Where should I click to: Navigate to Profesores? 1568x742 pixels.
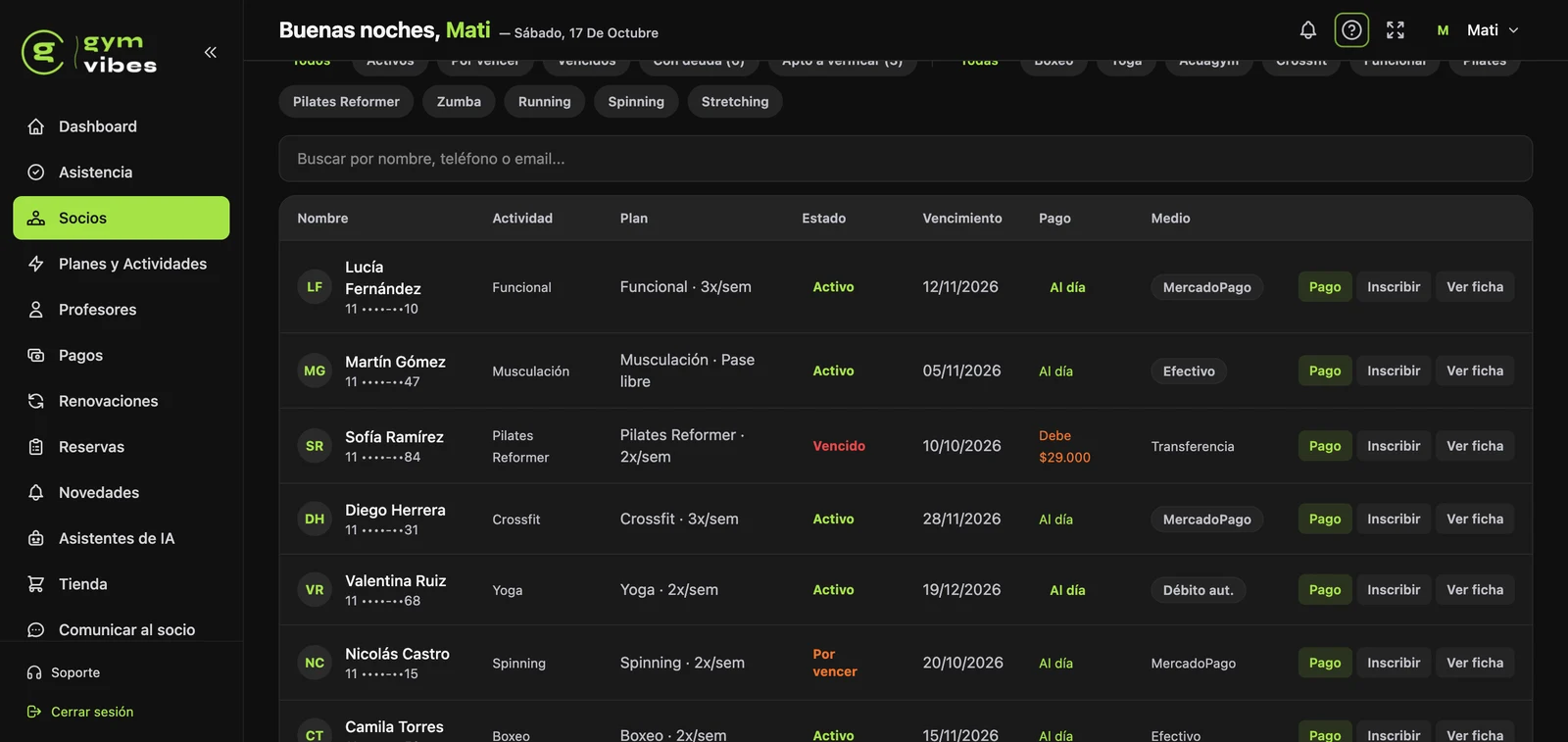(x=122, y=310)
